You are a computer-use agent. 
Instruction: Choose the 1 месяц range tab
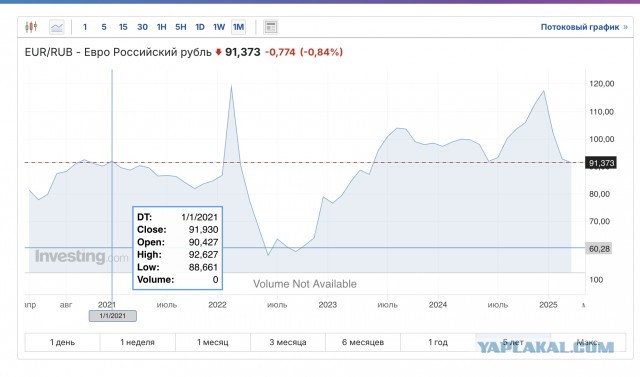point(213,342)
